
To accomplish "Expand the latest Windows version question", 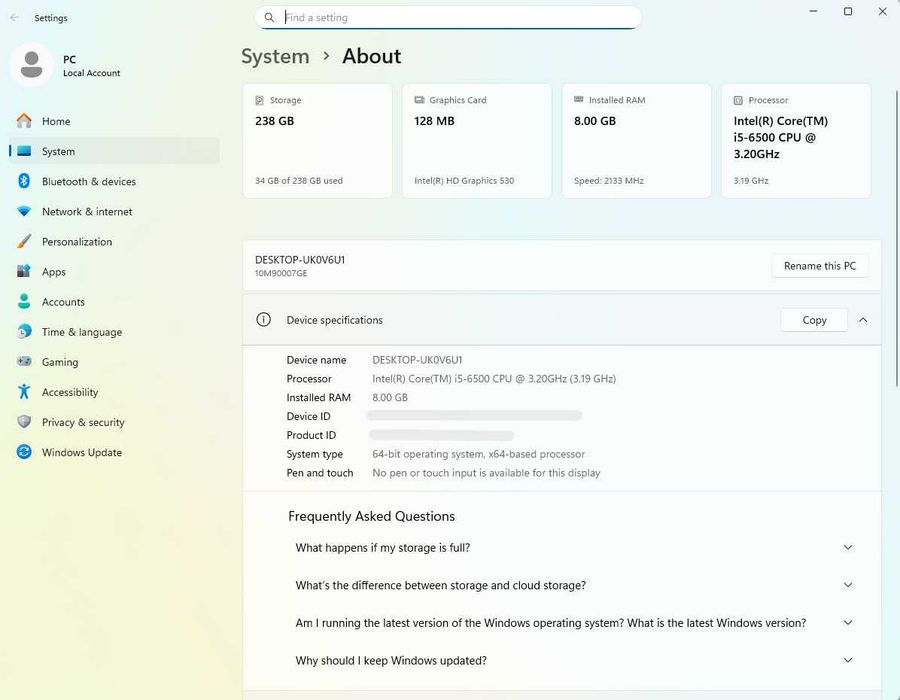I will click(x=848, y=623).
